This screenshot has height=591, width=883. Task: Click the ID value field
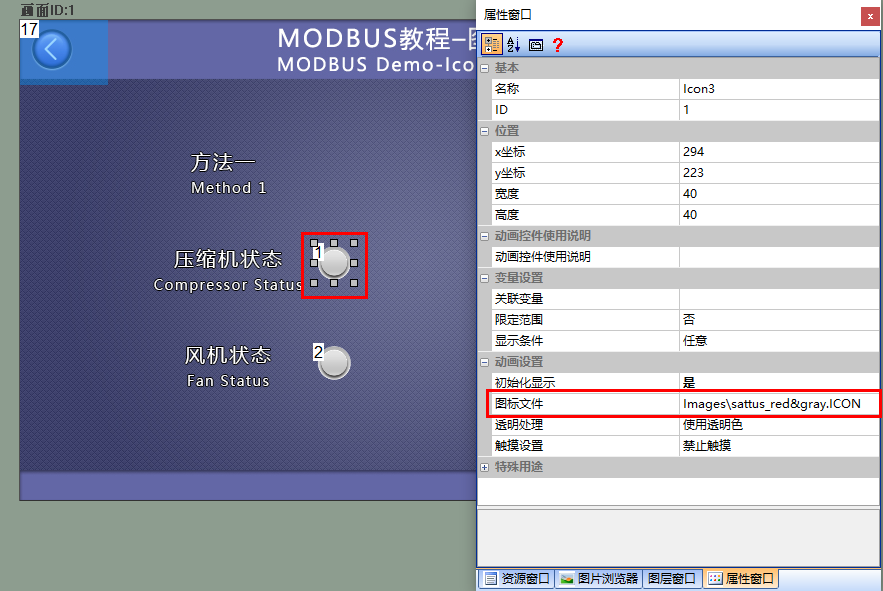coord(779,110)
